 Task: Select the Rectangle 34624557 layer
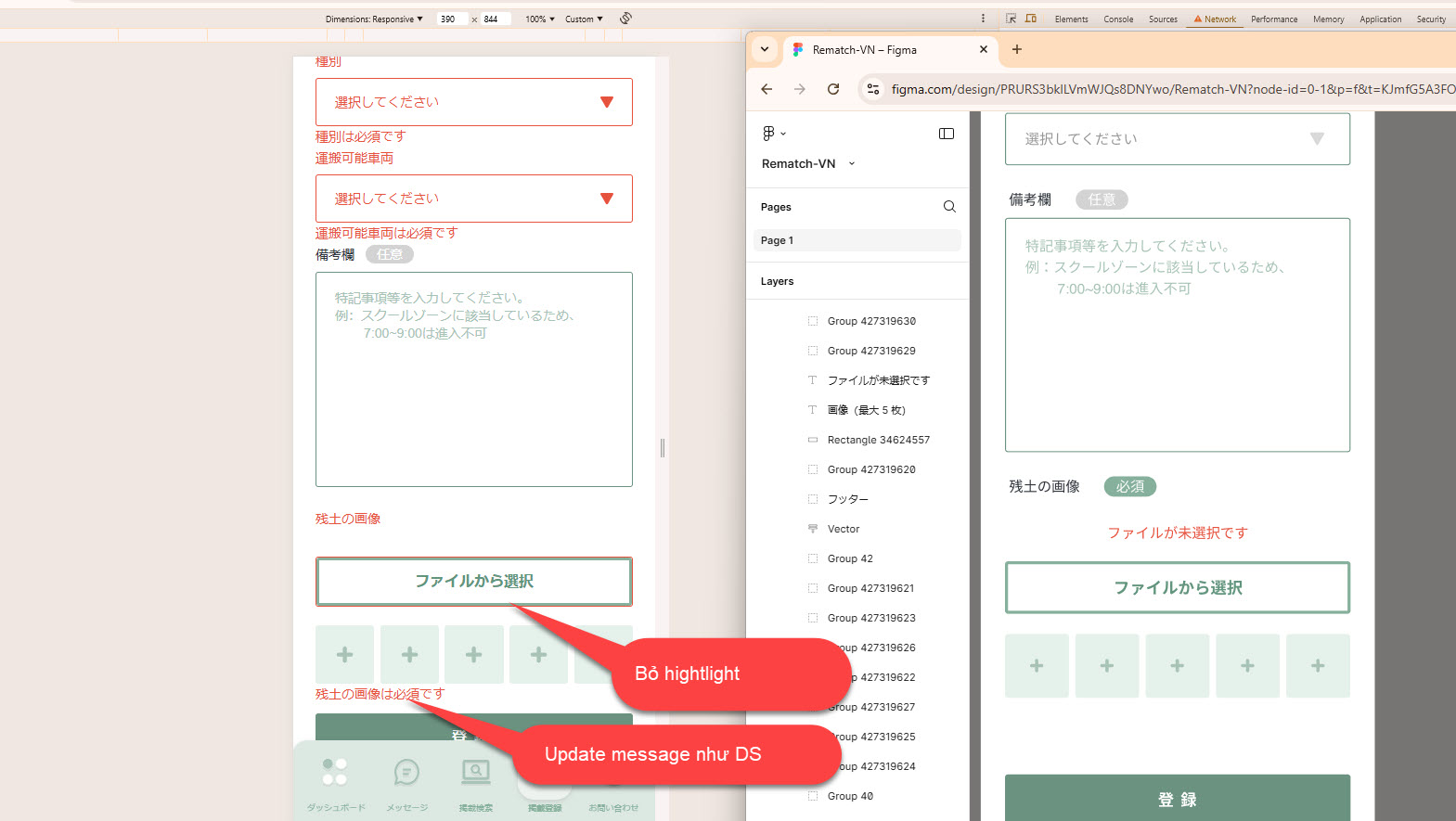coord(878,440)
